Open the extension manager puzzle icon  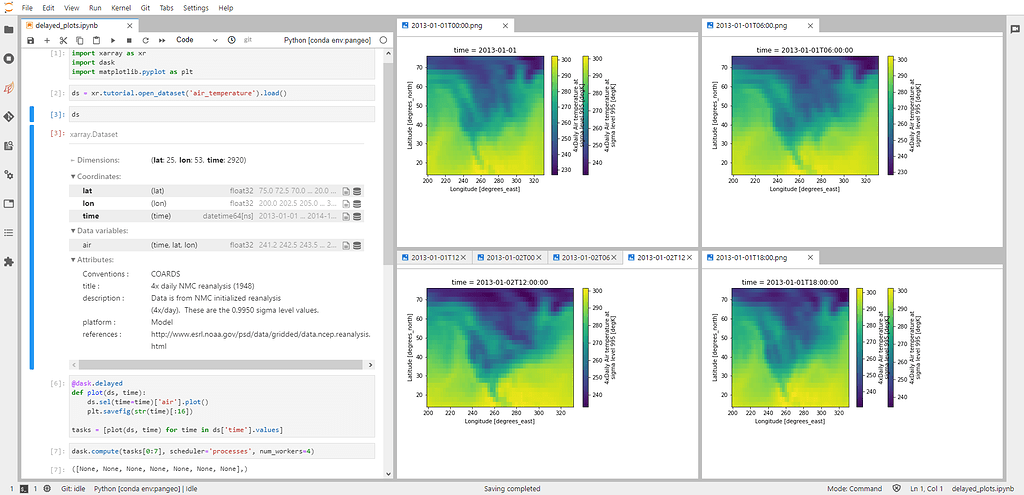coord(9,261)
